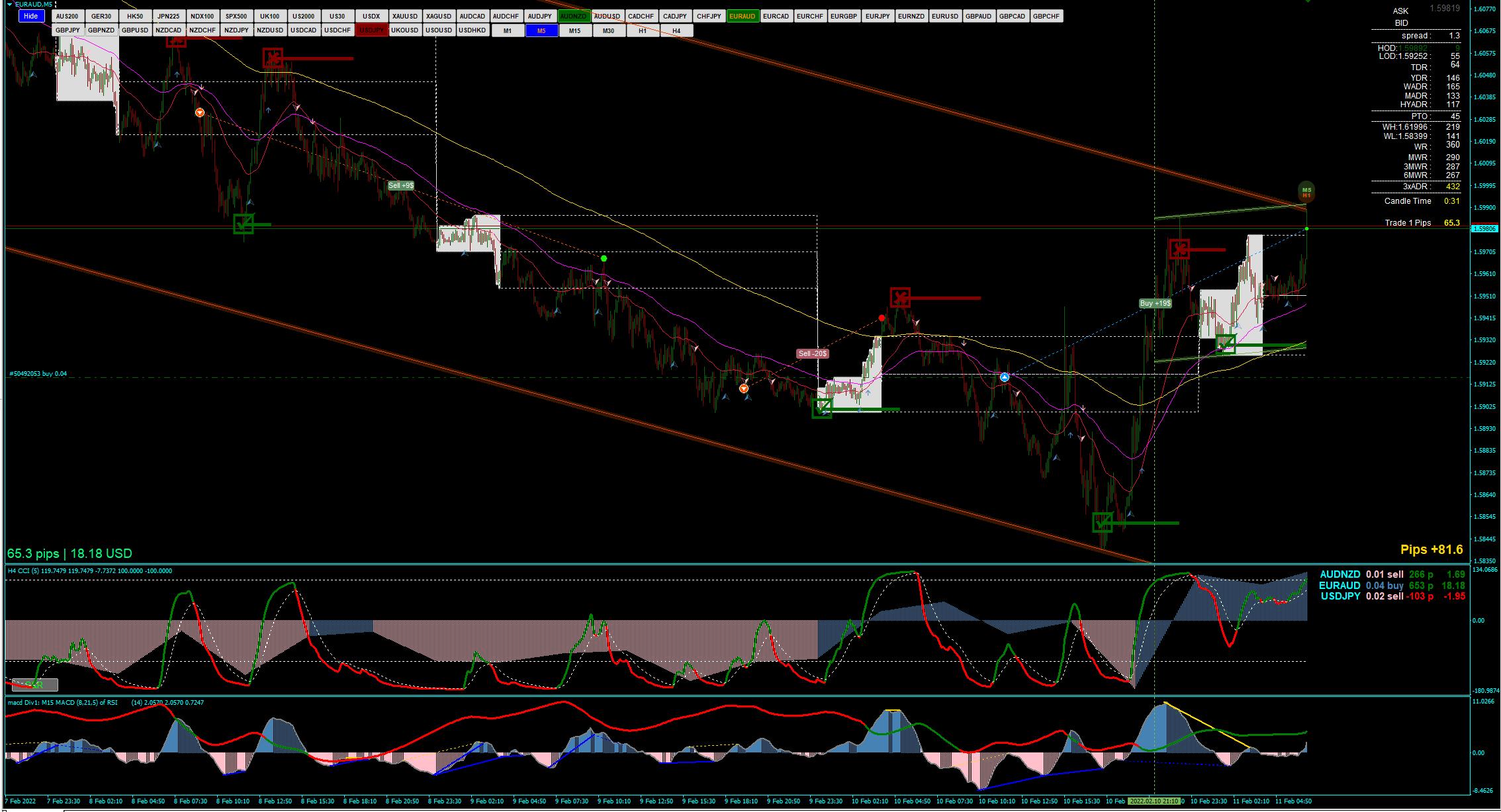Select the H4 timeframe button

[x=676, y=30]
